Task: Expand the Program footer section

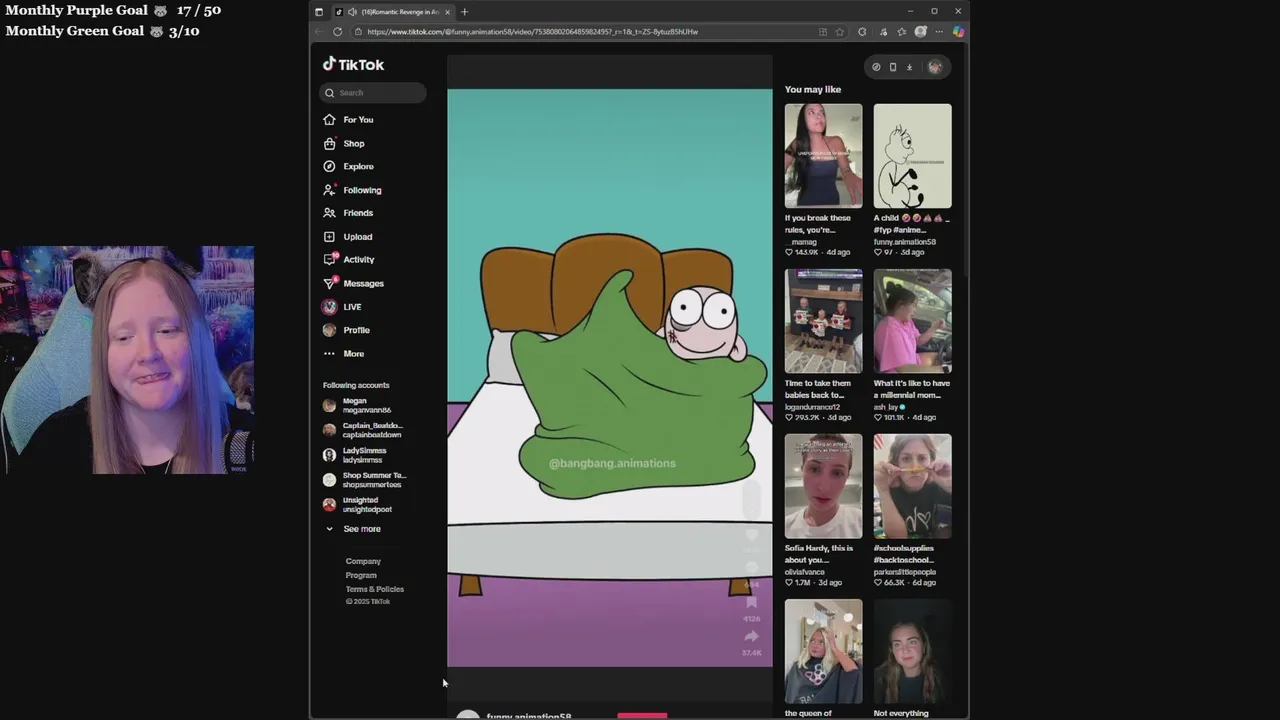Action: pos(361,575)
